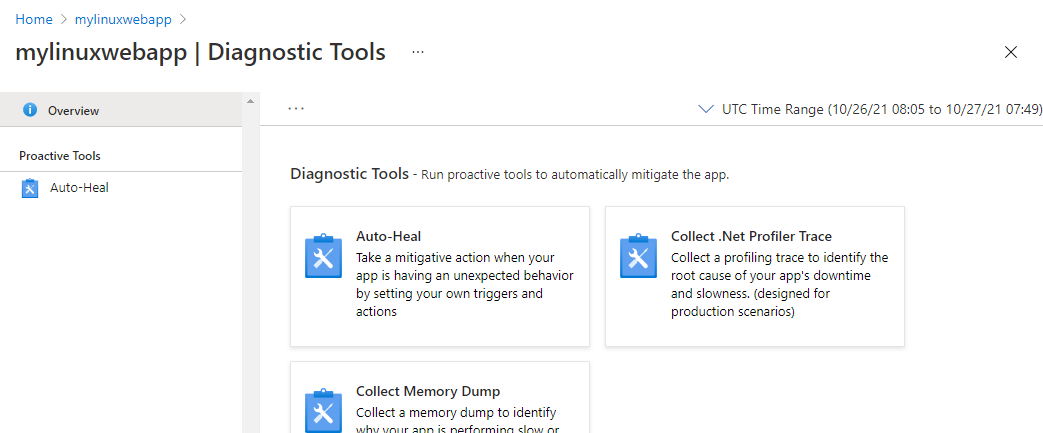
Task: Open the Auto-Heal card title
Action: [x=388, y=236]
